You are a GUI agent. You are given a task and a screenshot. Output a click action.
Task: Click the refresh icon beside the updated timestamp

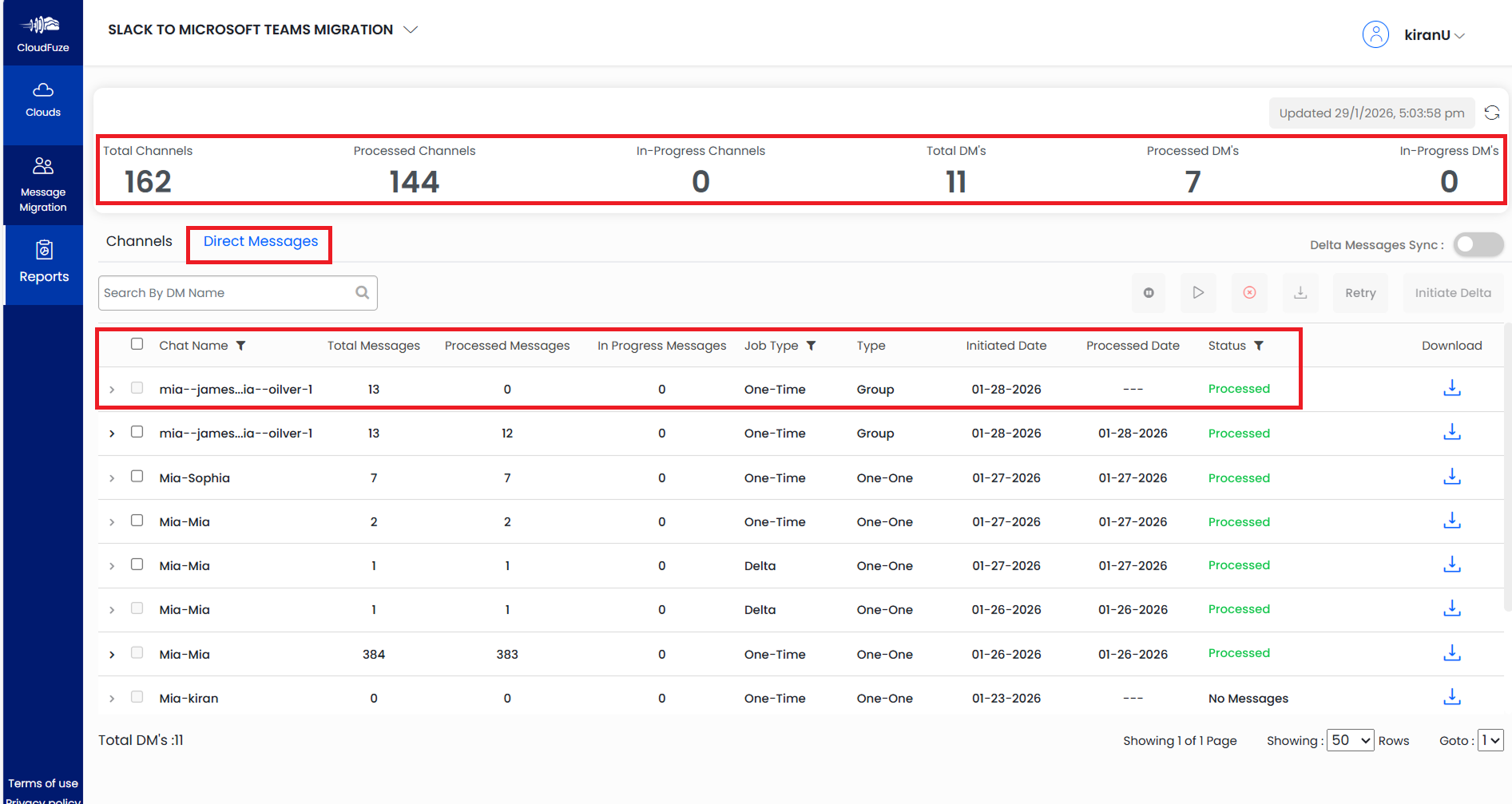[x=1491, y=113]
